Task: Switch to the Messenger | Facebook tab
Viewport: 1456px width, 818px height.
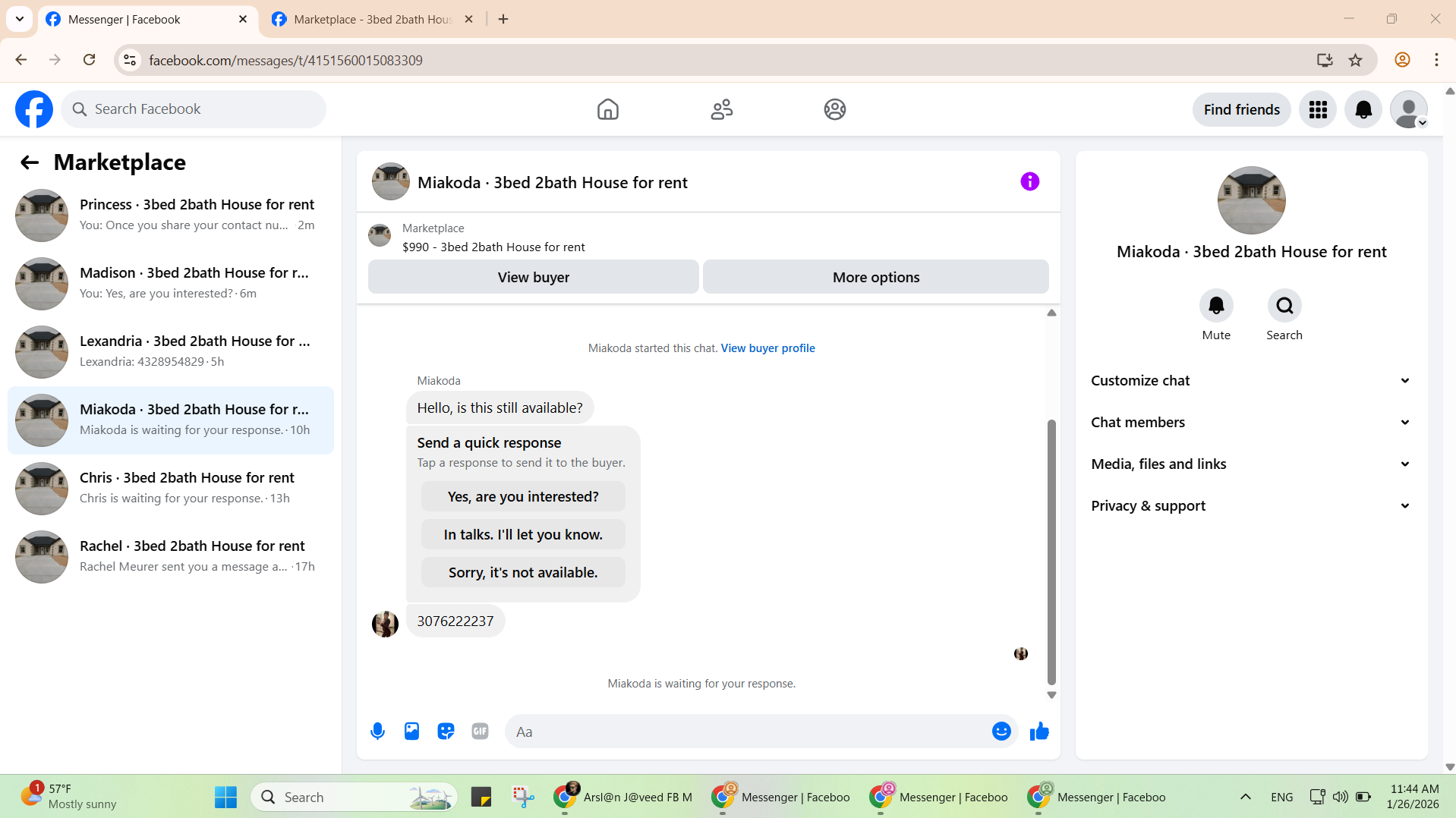Action: 146,20
